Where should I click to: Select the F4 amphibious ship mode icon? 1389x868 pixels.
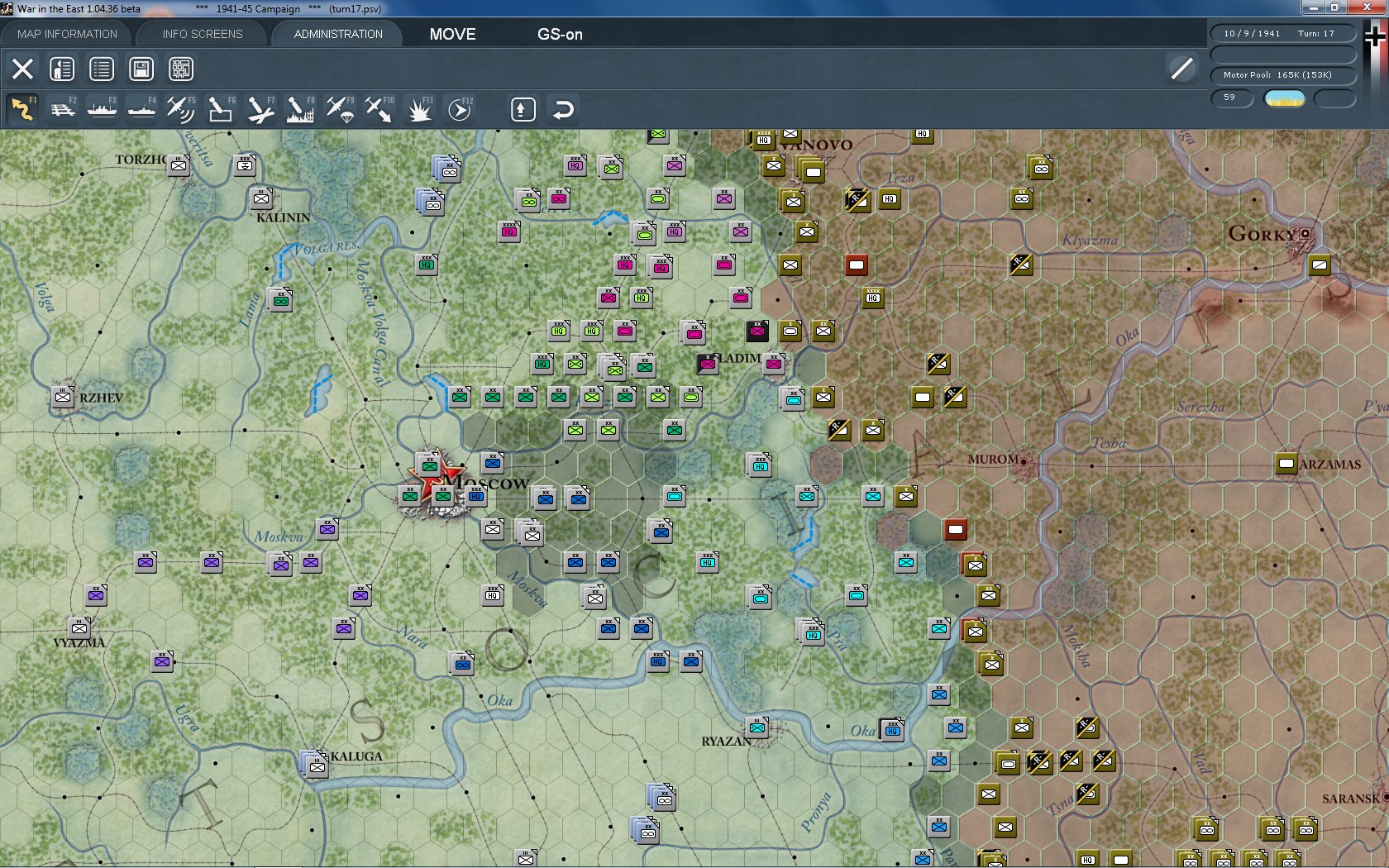(141, 109)
